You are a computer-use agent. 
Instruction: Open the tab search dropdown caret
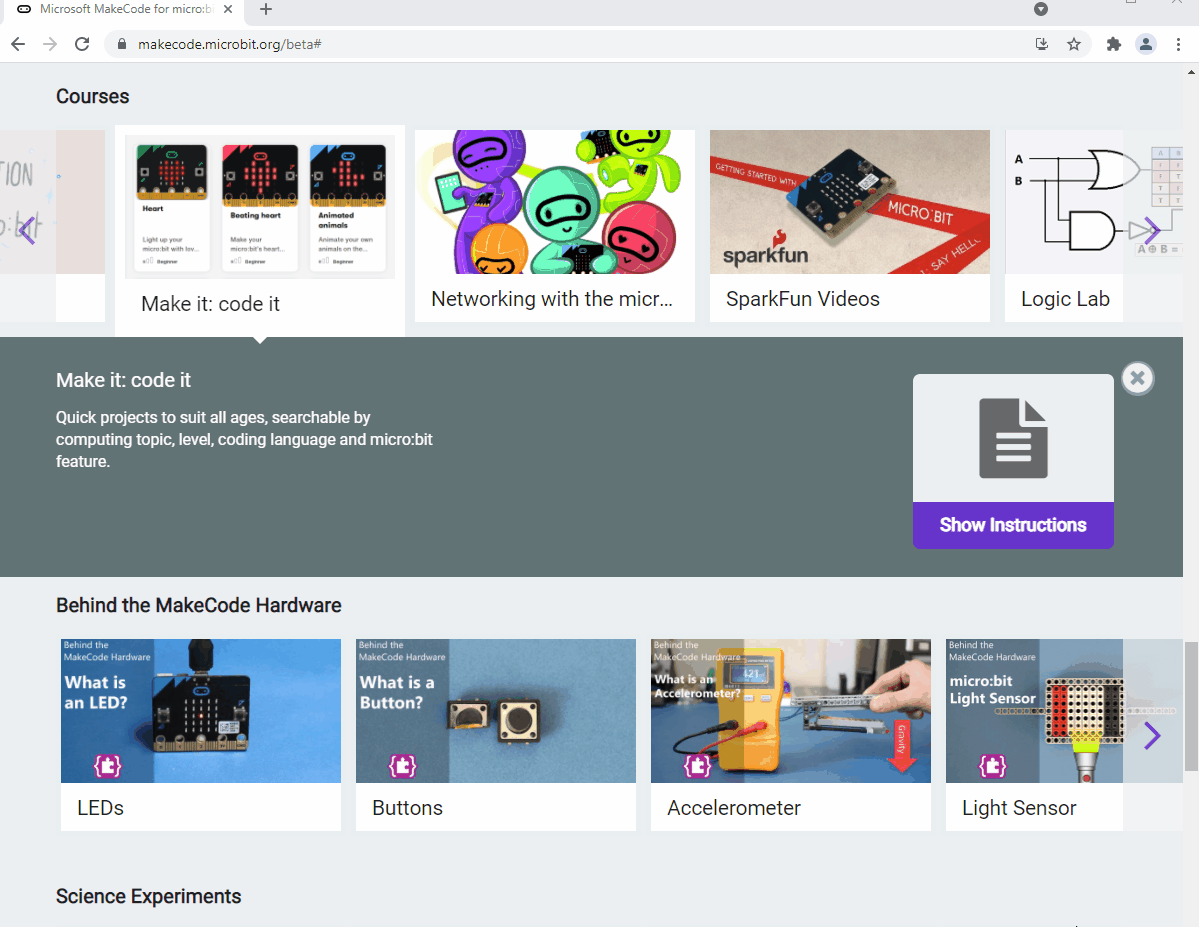coord(1041,9)
